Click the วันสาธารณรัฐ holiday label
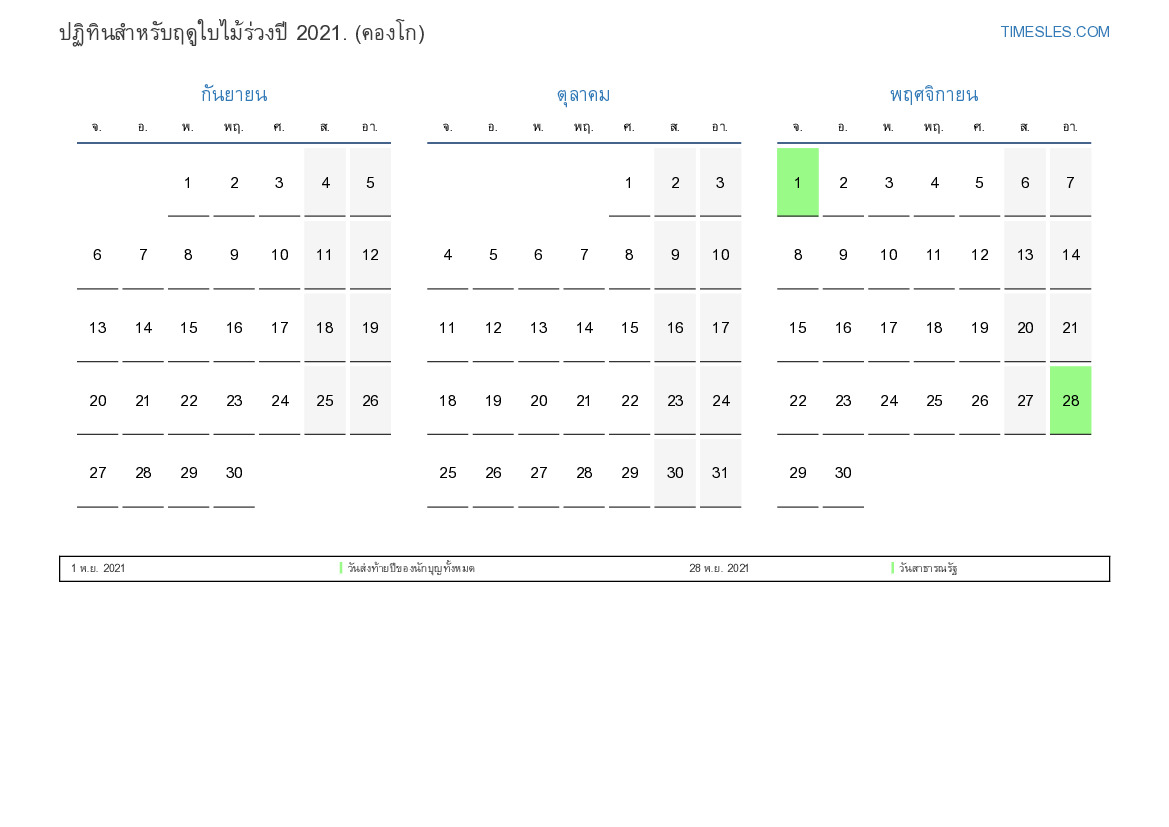The image size is (1169, 827). click(928, 569)
